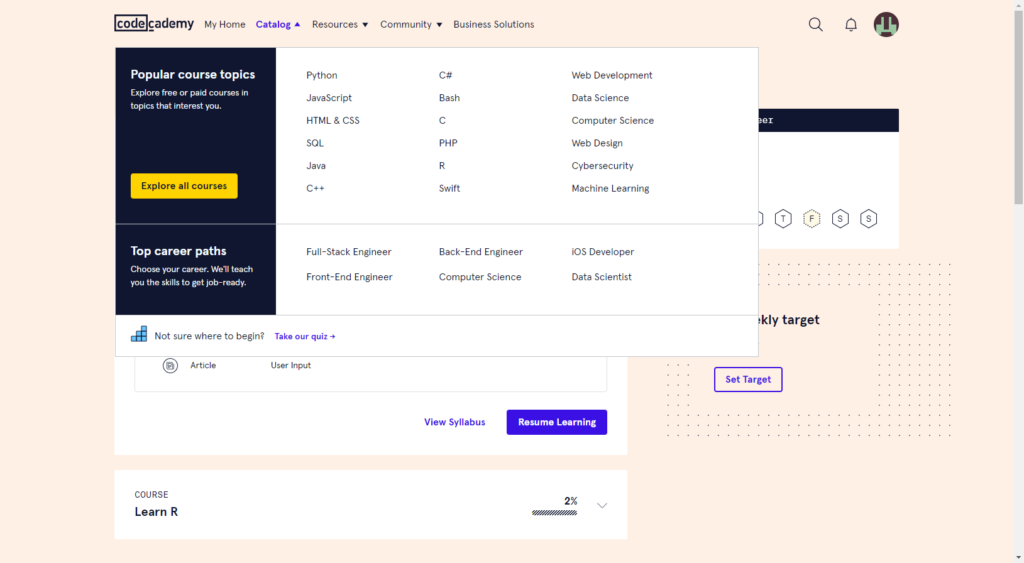
Task: Open the user profile avatar
Action: tap(886, 24)
